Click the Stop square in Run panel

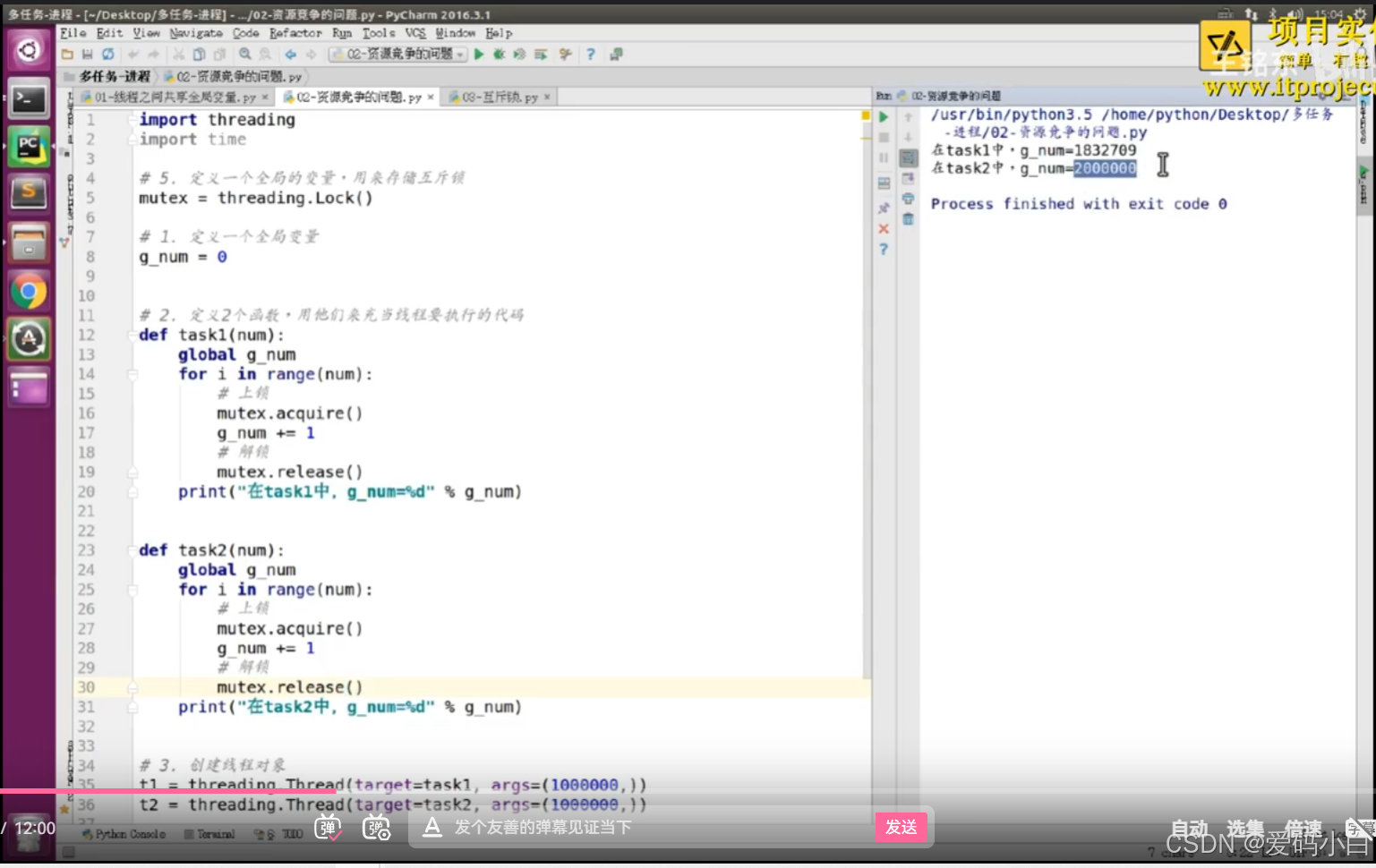coord(884,138)
